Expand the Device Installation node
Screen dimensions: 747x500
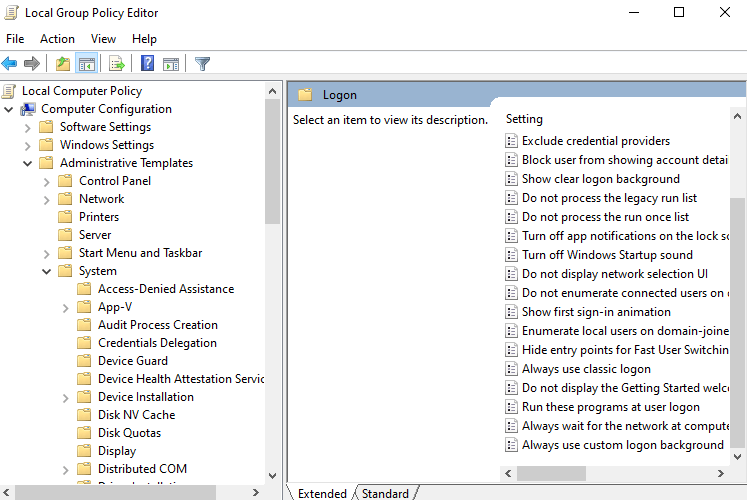coord(66,399)
